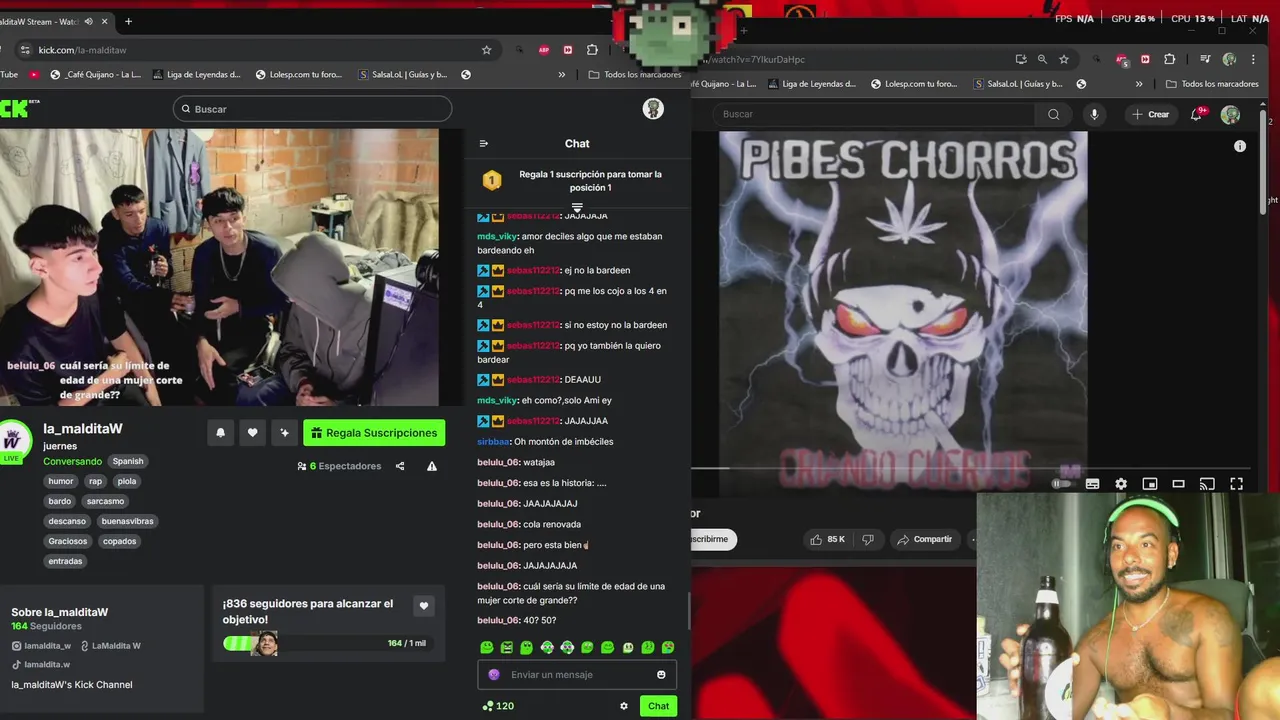Click ABP extension icon in Kick window

tap(544, 50)
